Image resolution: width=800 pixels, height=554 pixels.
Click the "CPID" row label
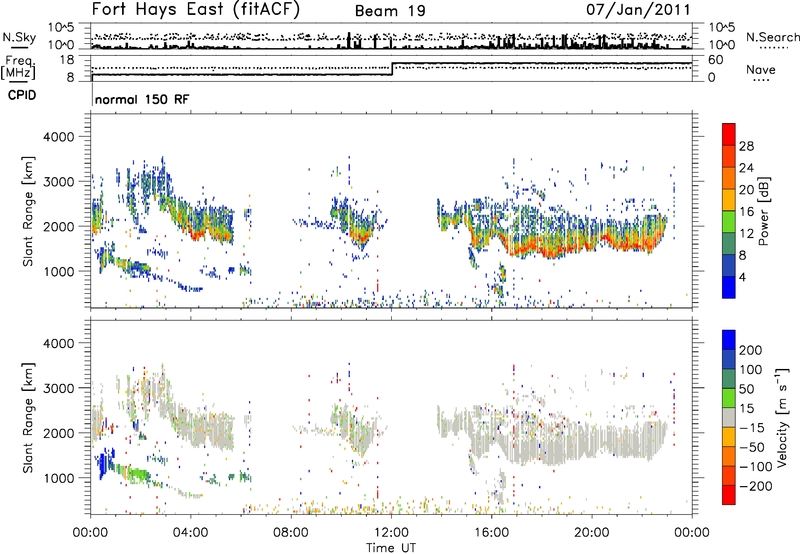pos(22,95)
